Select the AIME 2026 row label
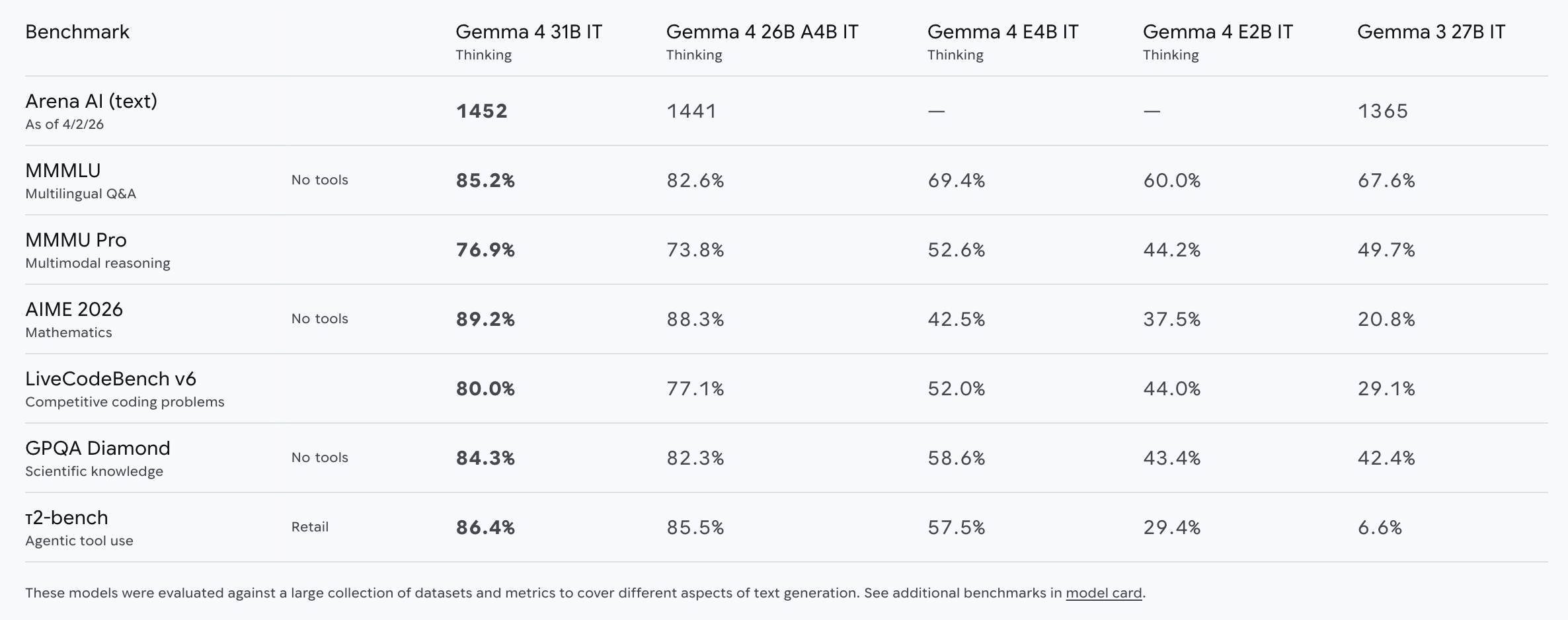1568x620 pixels. (x=74, y=309)
